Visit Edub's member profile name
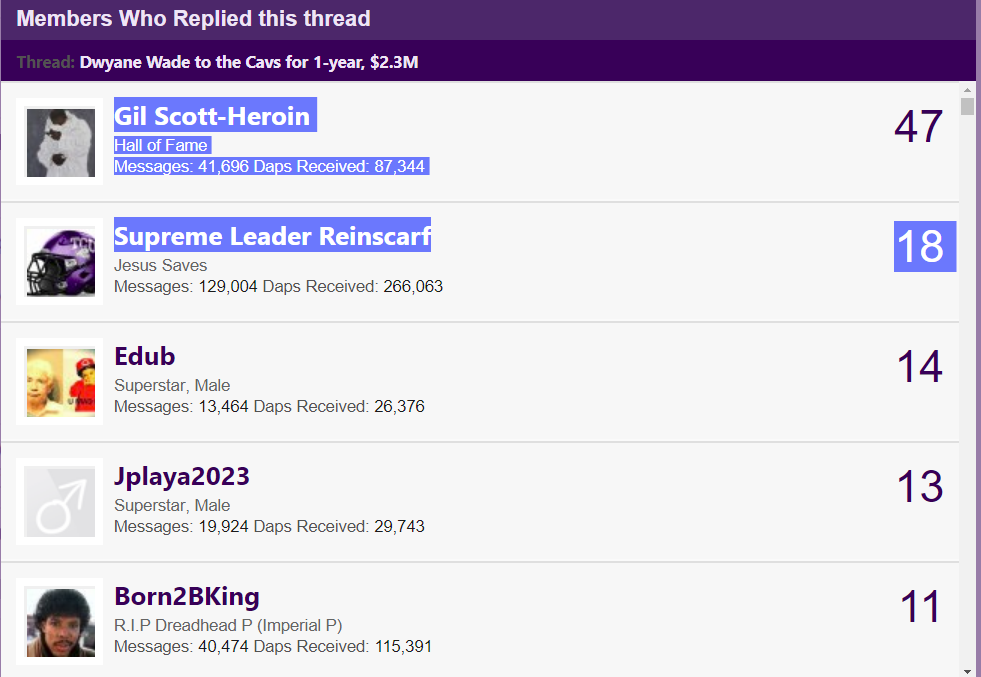This screenshot has height=677, width=981. pos(145,357)
